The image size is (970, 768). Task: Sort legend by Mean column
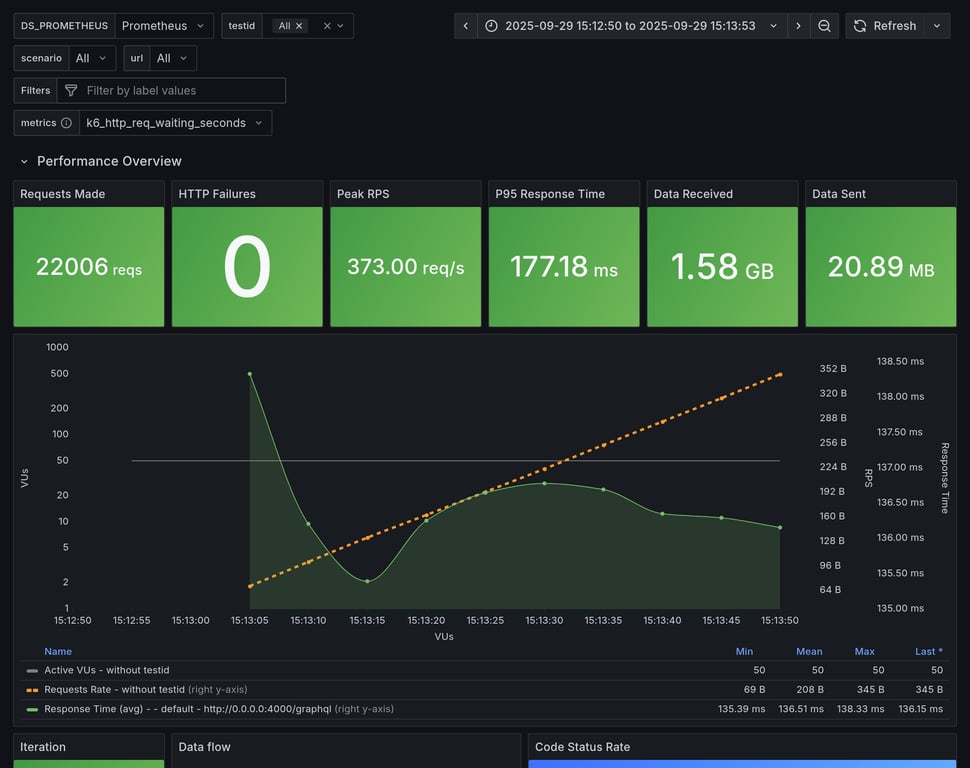[x=809, y=651]
